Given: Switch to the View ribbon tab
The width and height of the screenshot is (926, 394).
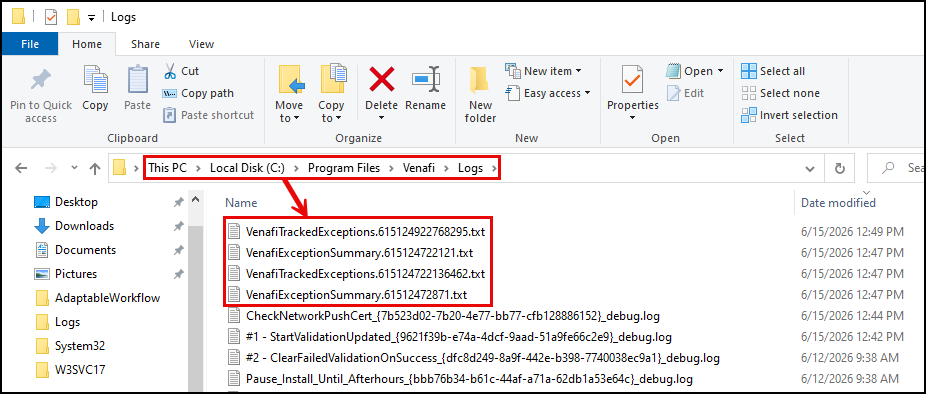Looking at the screenshot, I should [201, 44].
